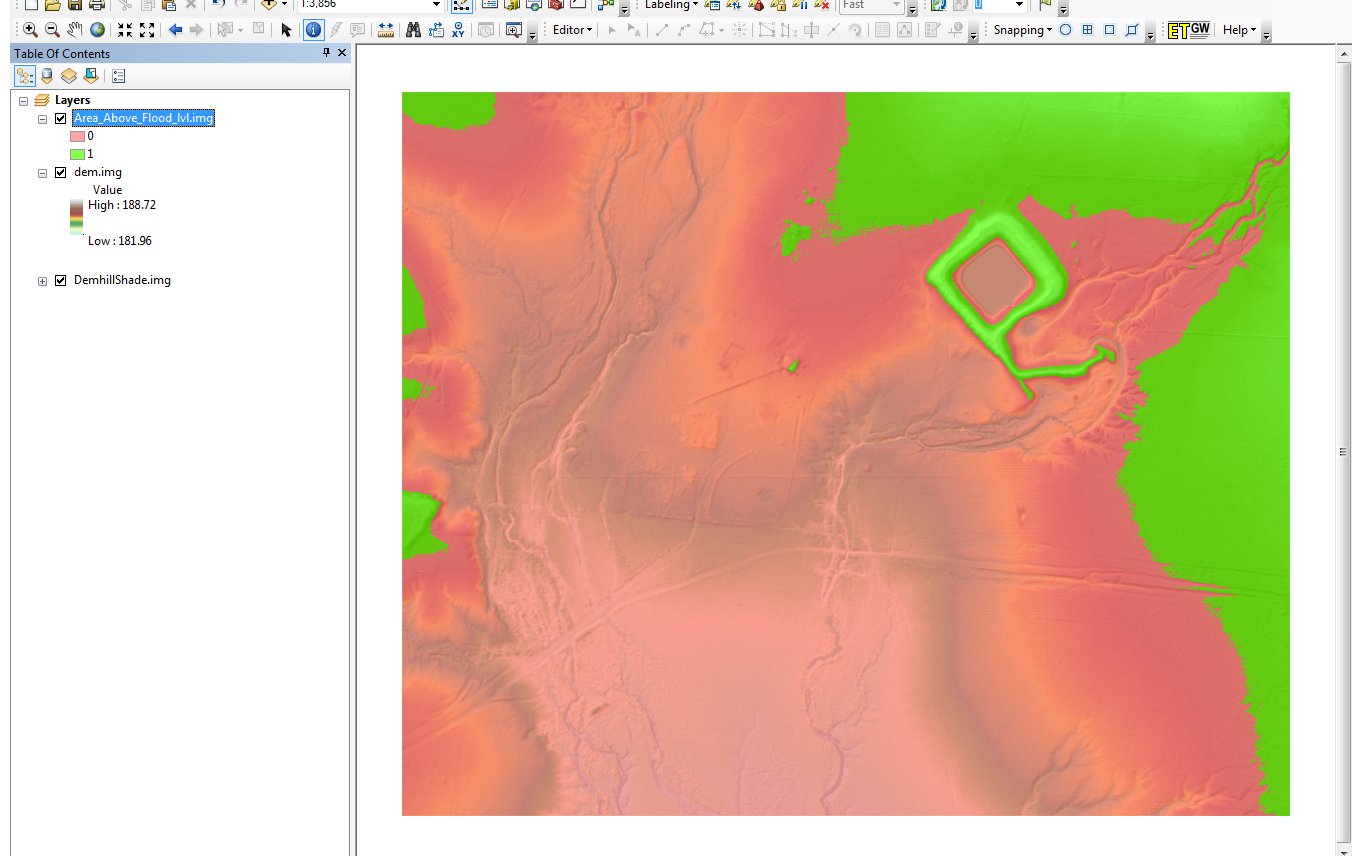Click the Fixed Zoom Out icon
Viewport: 1352px width, 856px height.
click(x=146, y=30)
